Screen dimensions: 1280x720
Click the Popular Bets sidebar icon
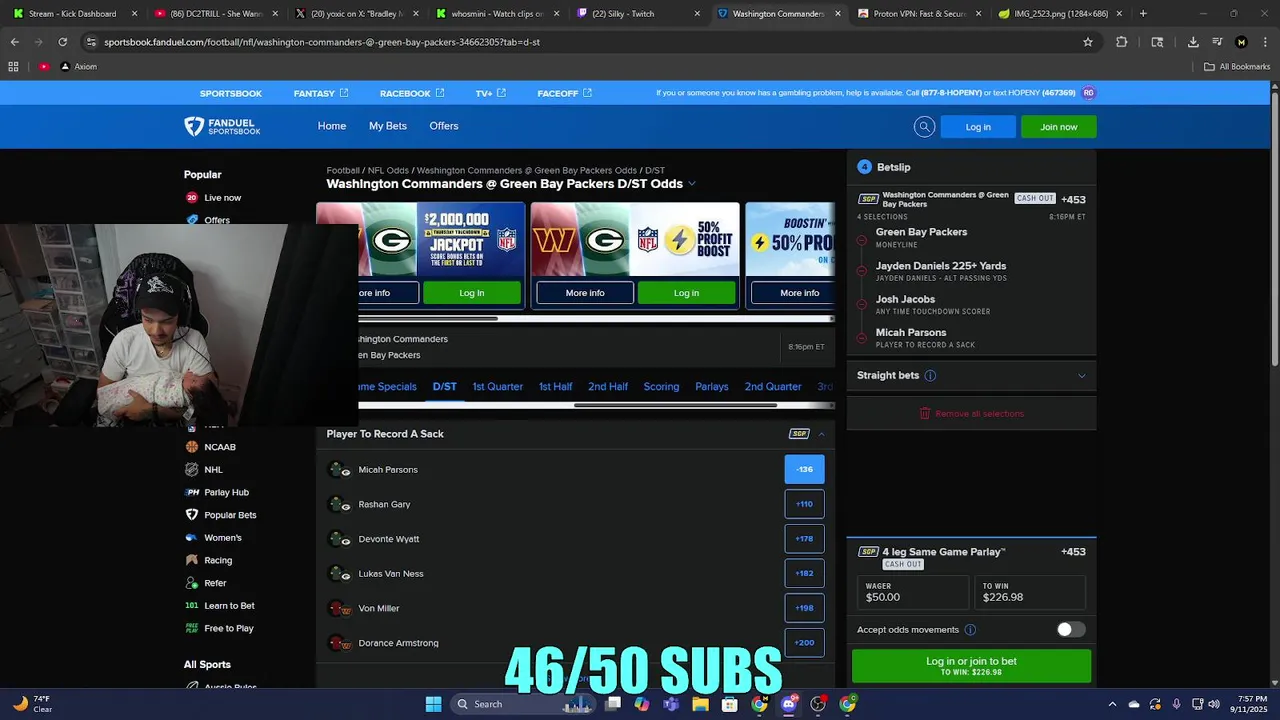pos(192,515)
